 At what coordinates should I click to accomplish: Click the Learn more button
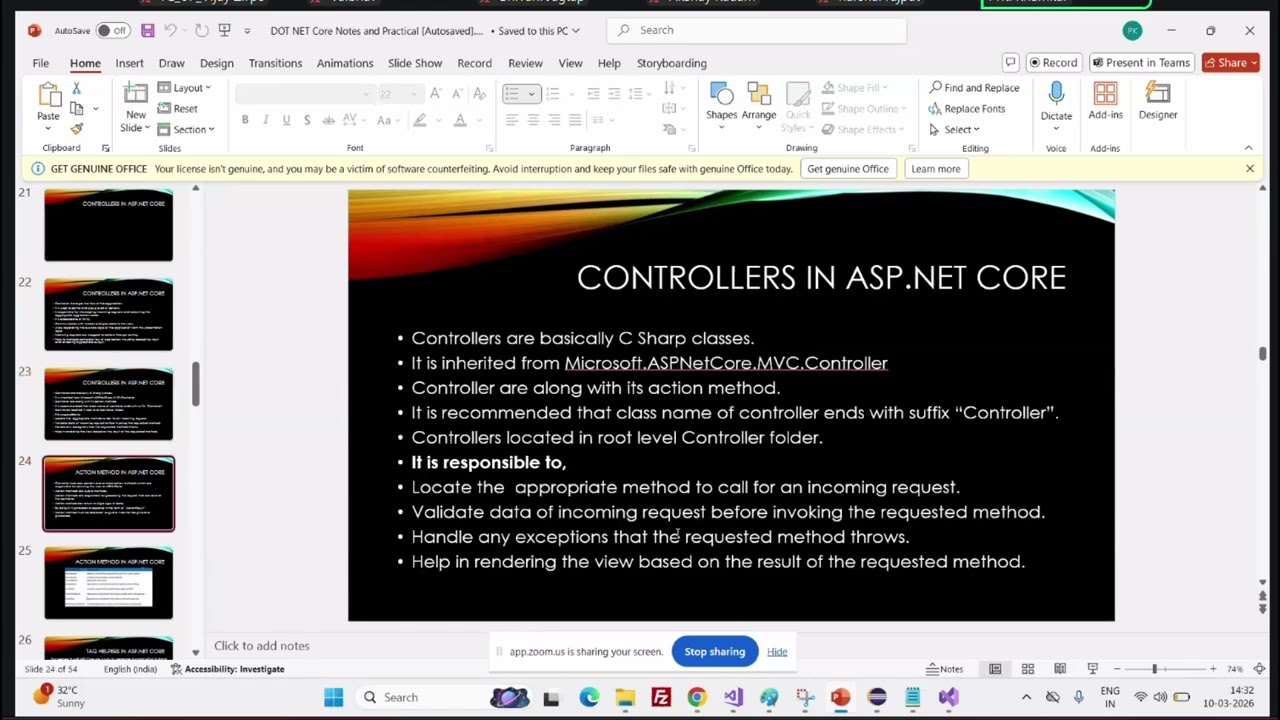pos(936,169)
